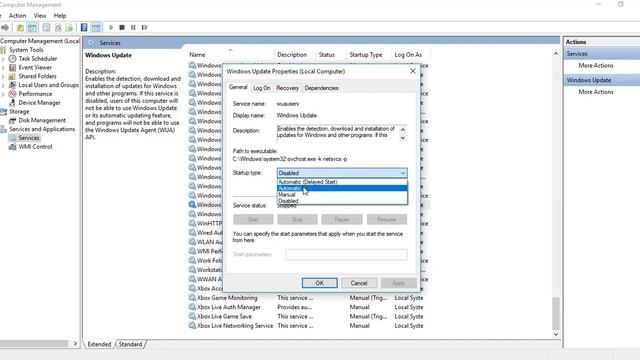Click the gear icon beside Xbox Game Monitoring

pyautogui.click(x=192, y=298)
